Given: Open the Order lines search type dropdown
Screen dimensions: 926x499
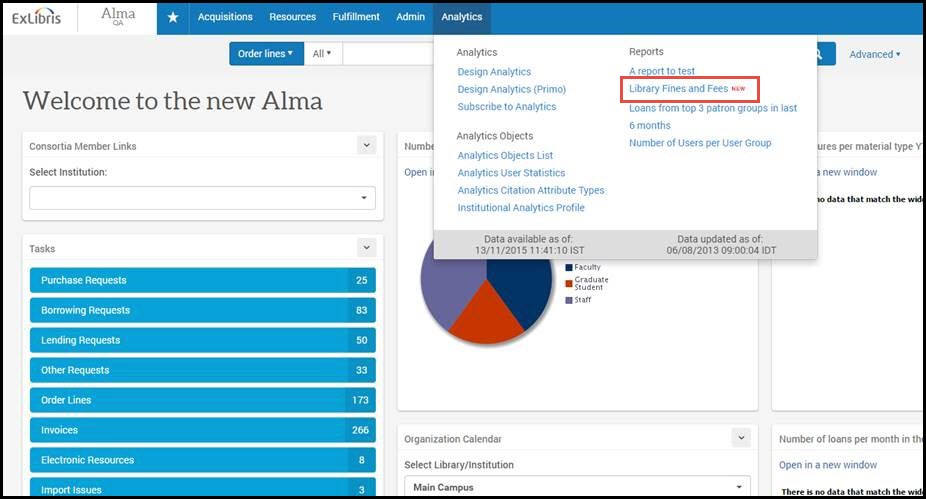Looking at the screenshot, I should (x=266, y=54).
